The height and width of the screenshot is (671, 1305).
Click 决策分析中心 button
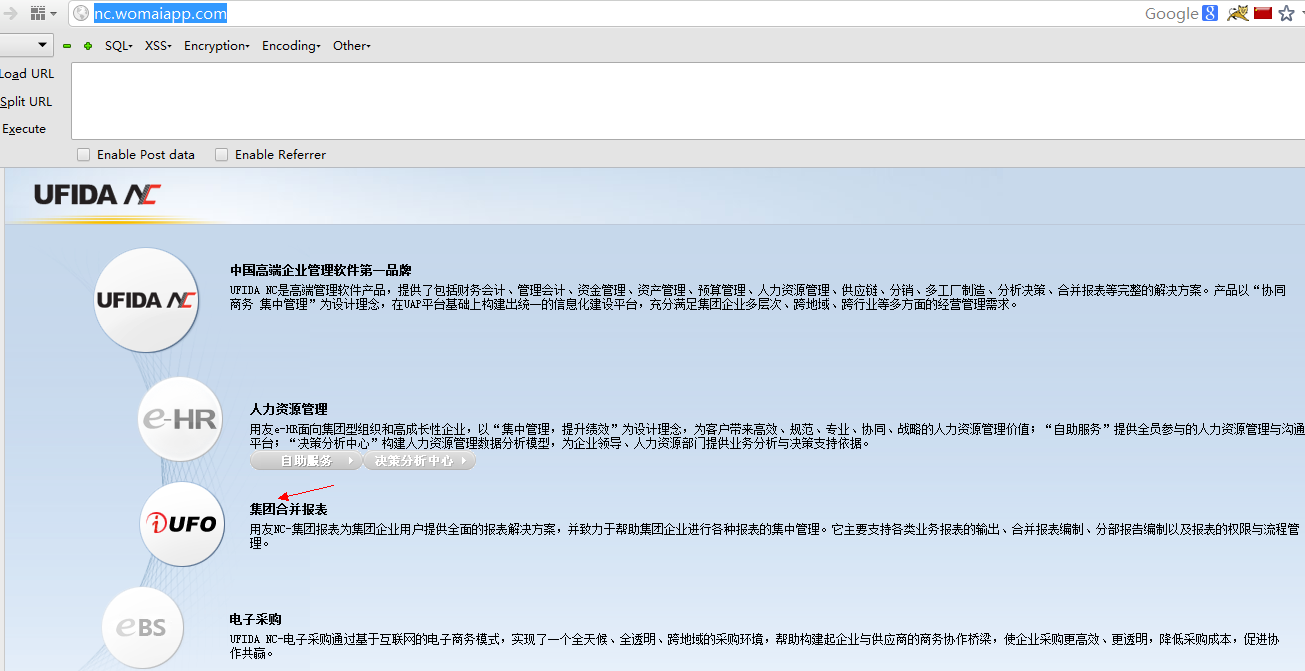[420, 461]
